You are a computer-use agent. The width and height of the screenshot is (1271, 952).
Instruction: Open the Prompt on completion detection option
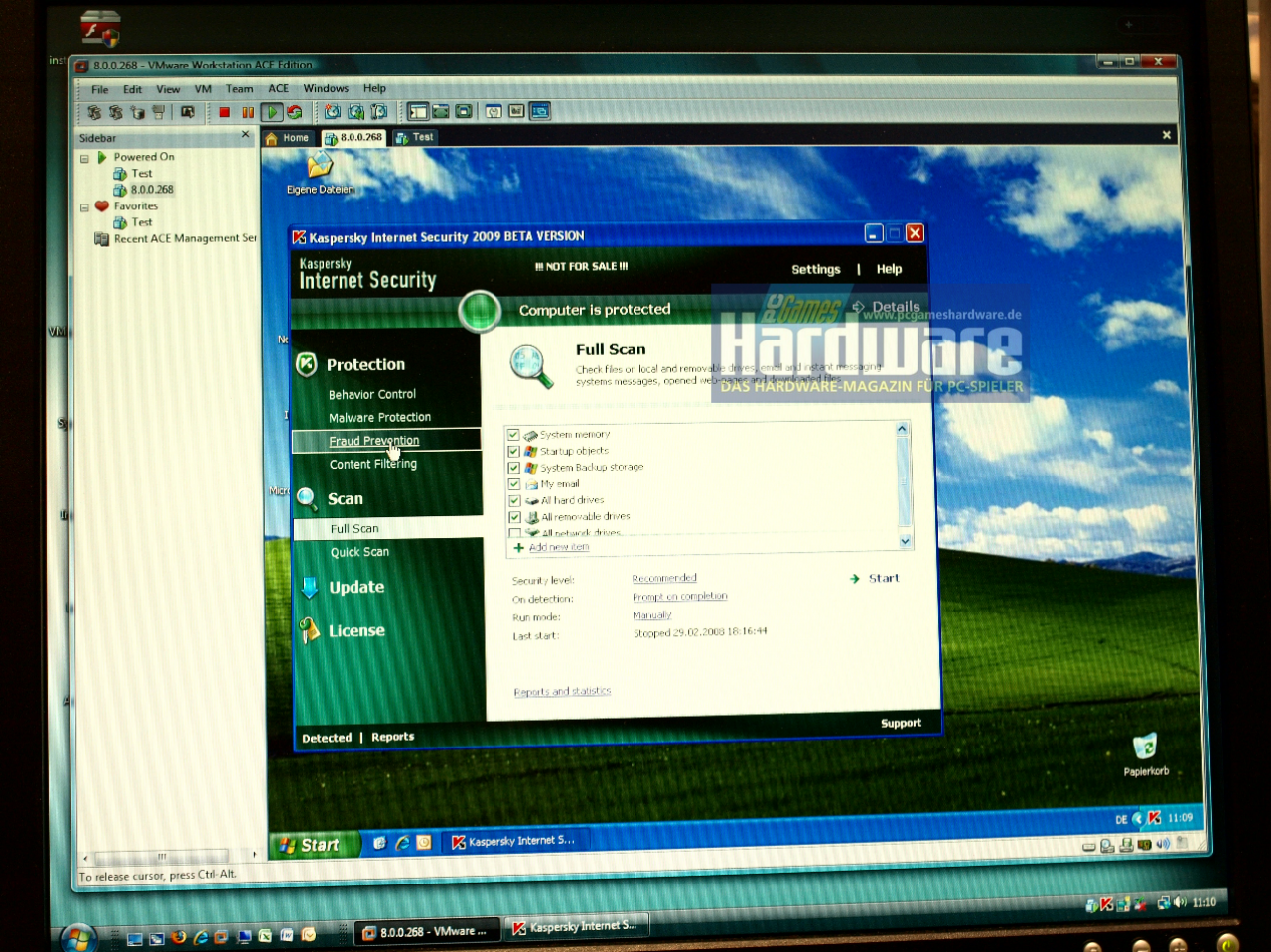[680, 597]
